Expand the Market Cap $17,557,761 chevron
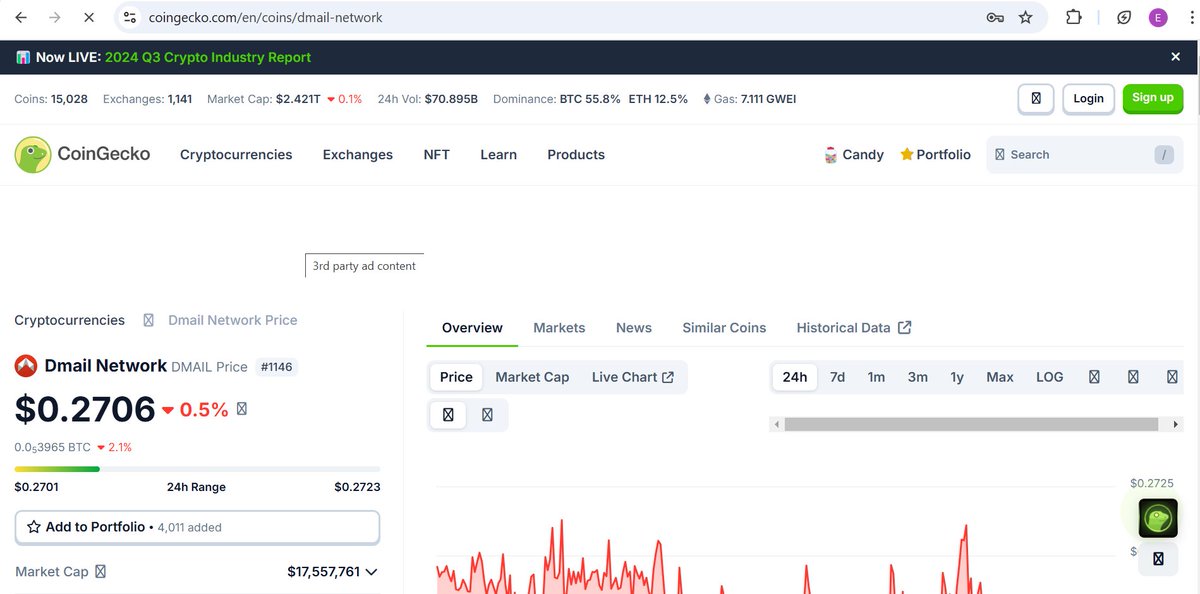1200x594 pixels. click(371, 572)
